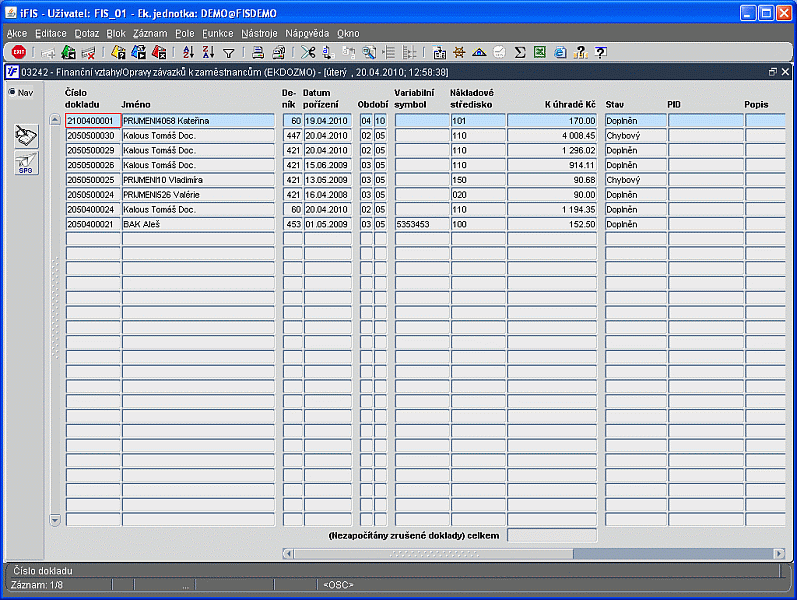797x600 pixels.
Task: Restore the inner form window
Action: pyautogui.click(x=773, y=72)
